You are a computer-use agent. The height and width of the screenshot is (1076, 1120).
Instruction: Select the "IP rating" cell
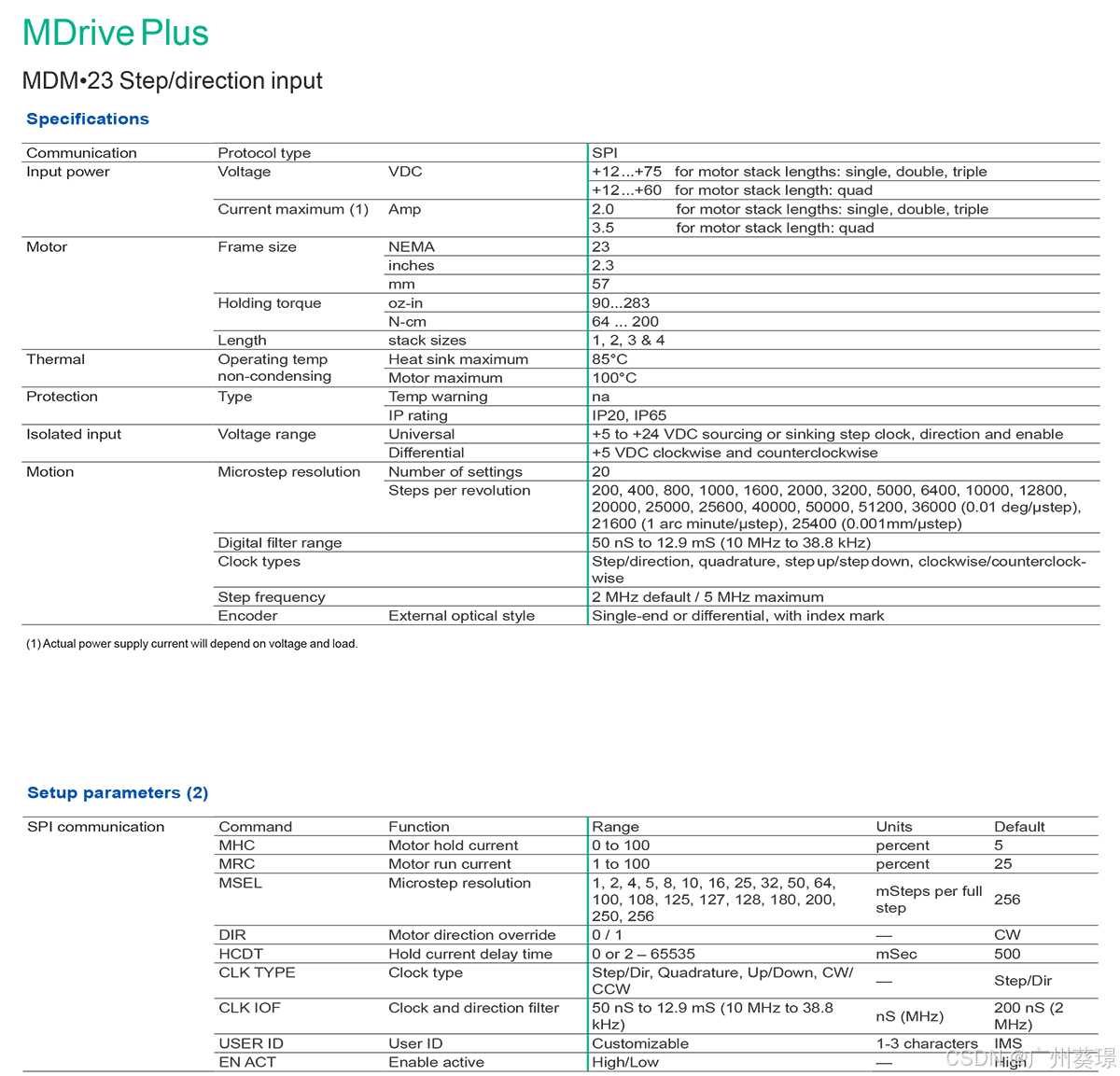tap(418, 415)
